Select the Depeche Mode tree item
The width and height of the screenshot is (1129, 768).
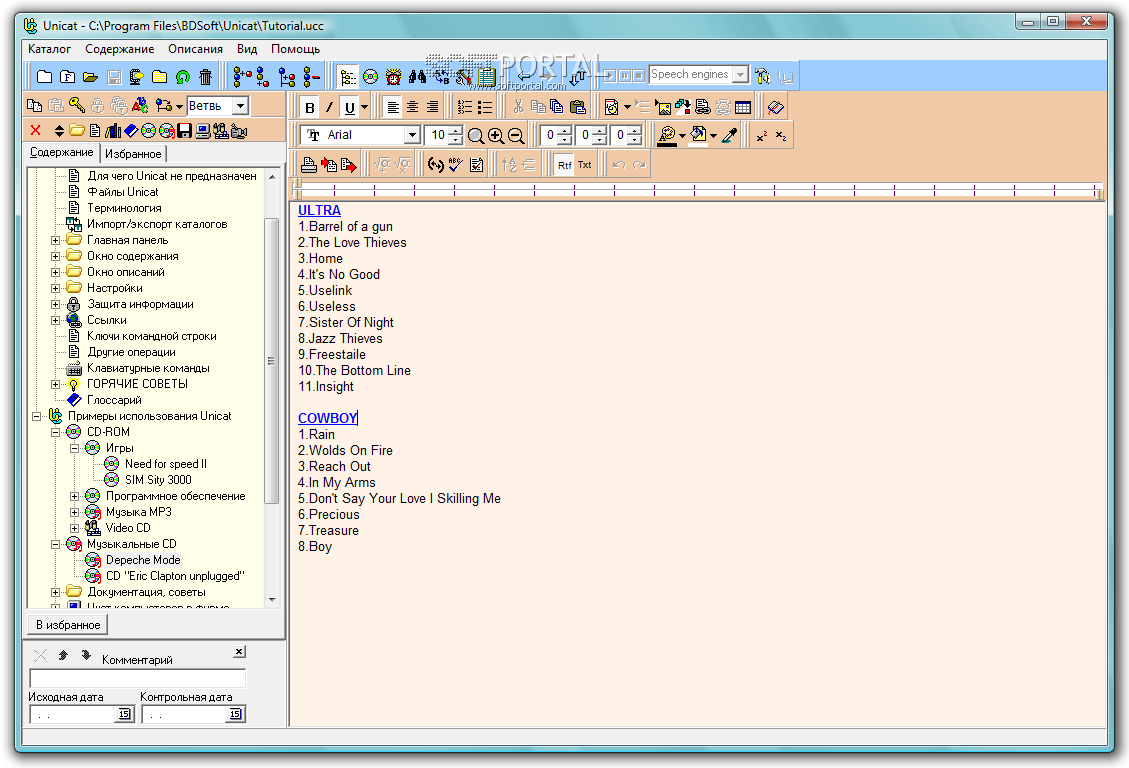click(143, 560)
